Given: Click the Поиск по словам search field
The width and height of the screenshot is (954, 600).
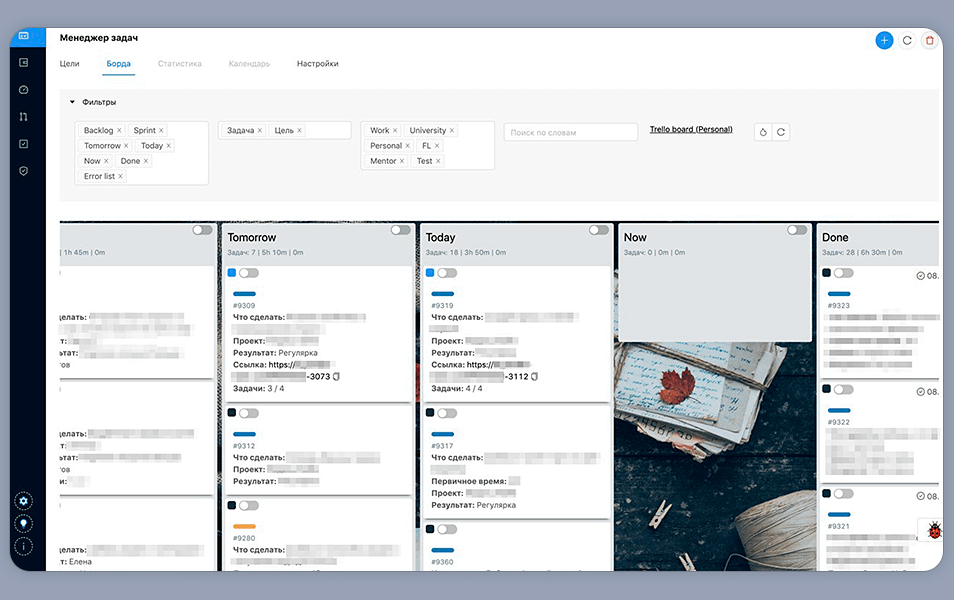Looking at the screenshot, I should pyautogui.click(x=571, y=132).
